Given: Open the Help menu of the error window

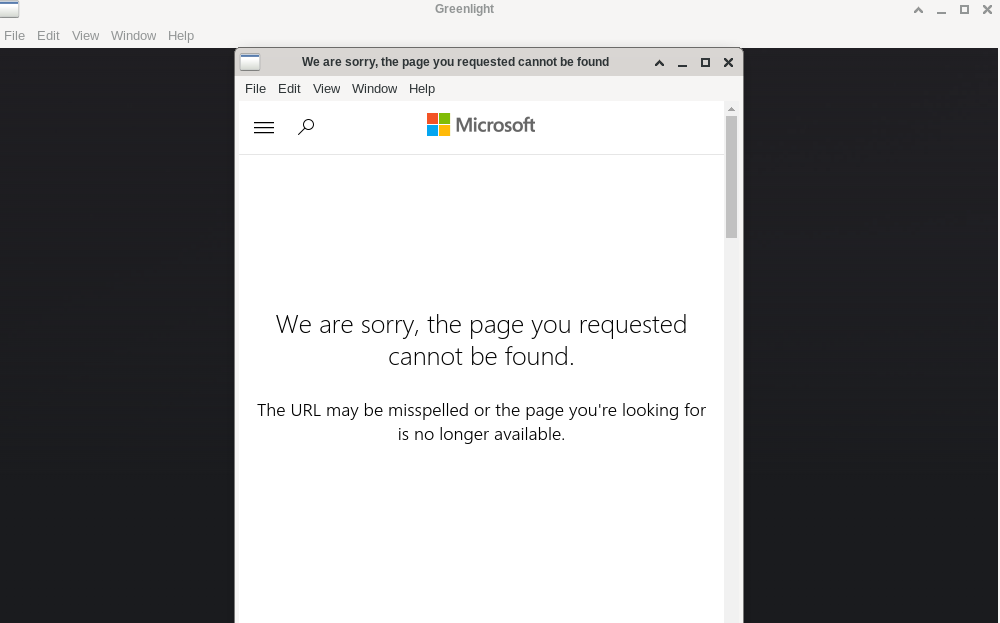Looking at the screenshot, I should [x=421, y=88].
